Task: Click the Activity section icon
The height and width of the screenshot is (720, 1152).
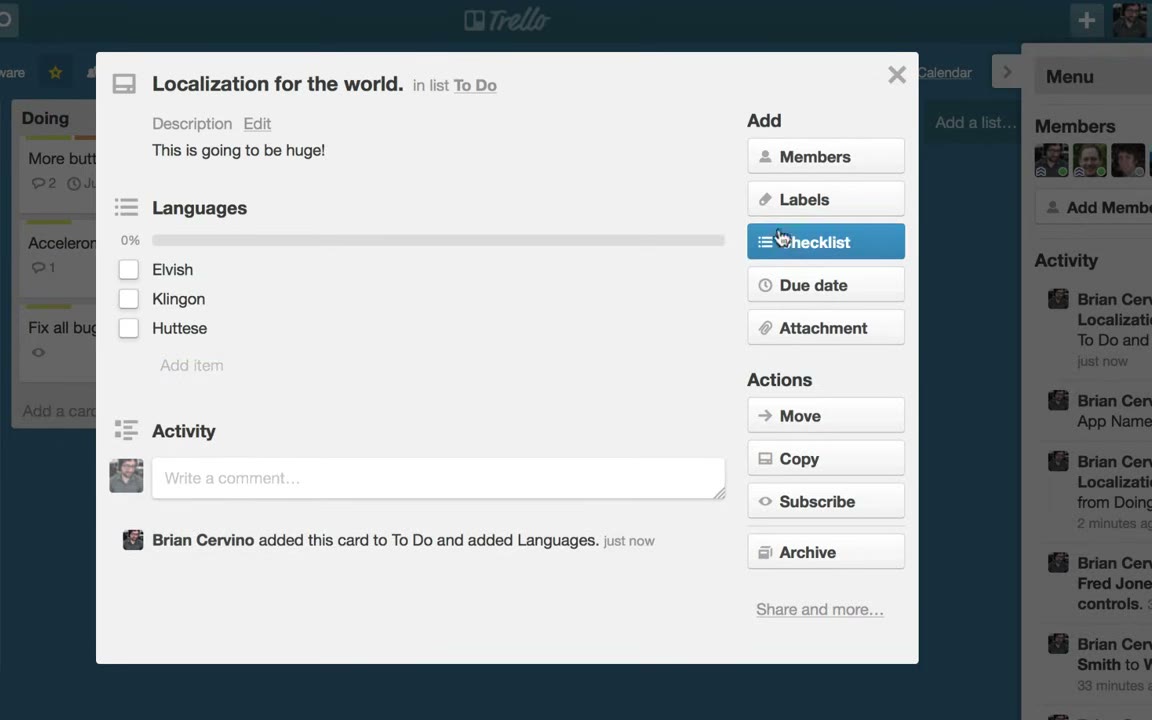Action: [126, 430]
